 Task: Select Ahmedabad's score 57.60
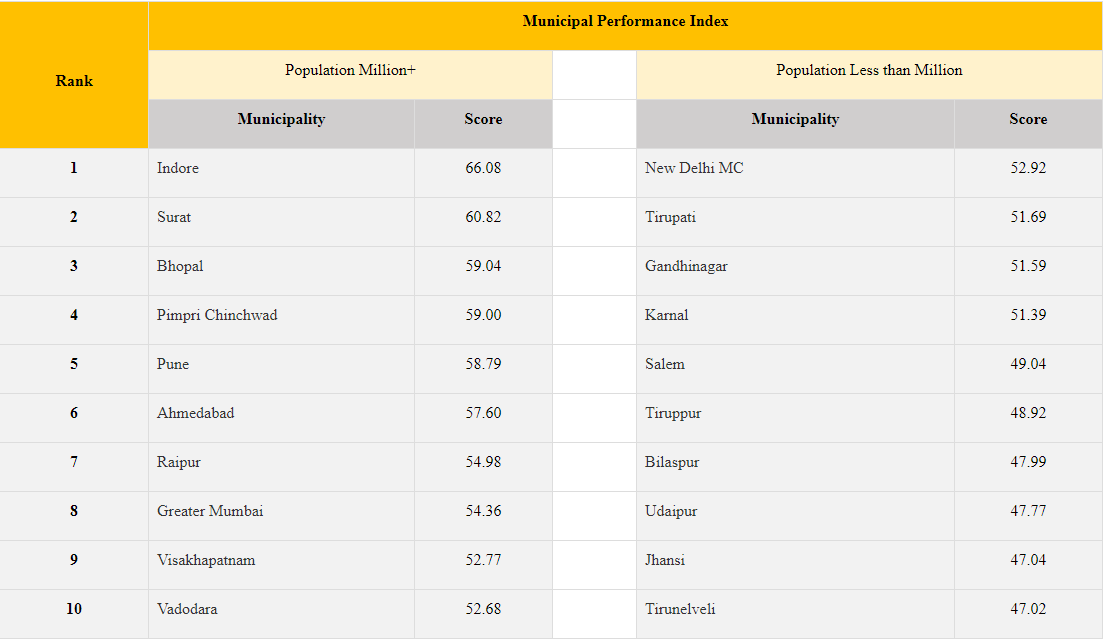point(483,413)
